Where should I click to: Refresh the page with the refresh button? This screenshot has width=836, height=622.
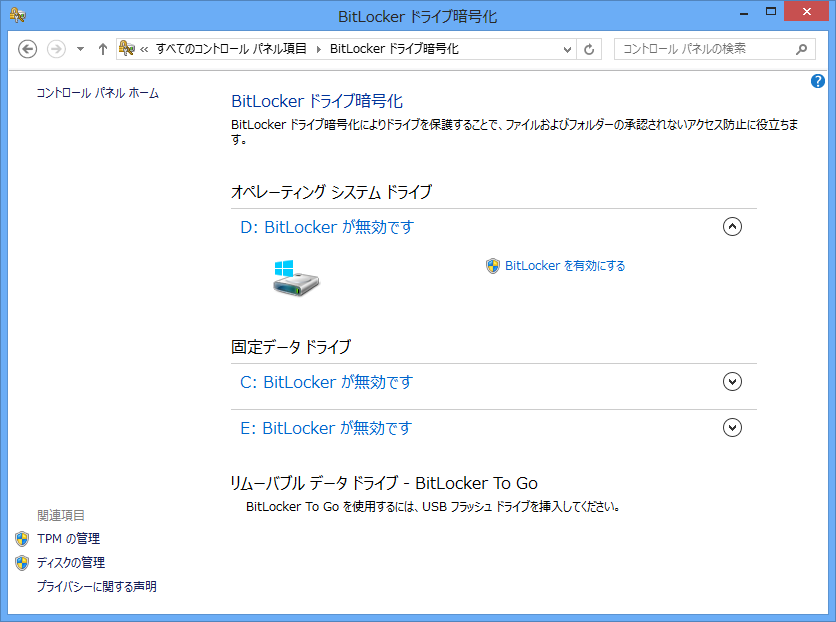tap(589, 50)
